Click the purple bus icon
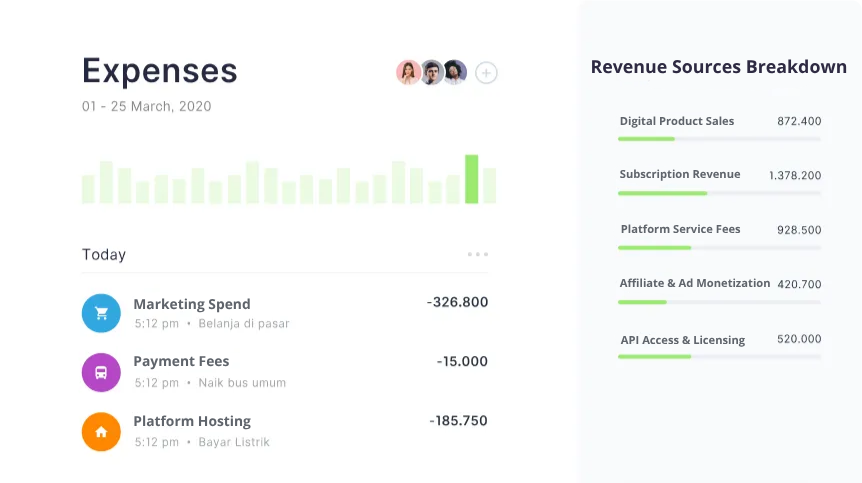 coord(101,373)
